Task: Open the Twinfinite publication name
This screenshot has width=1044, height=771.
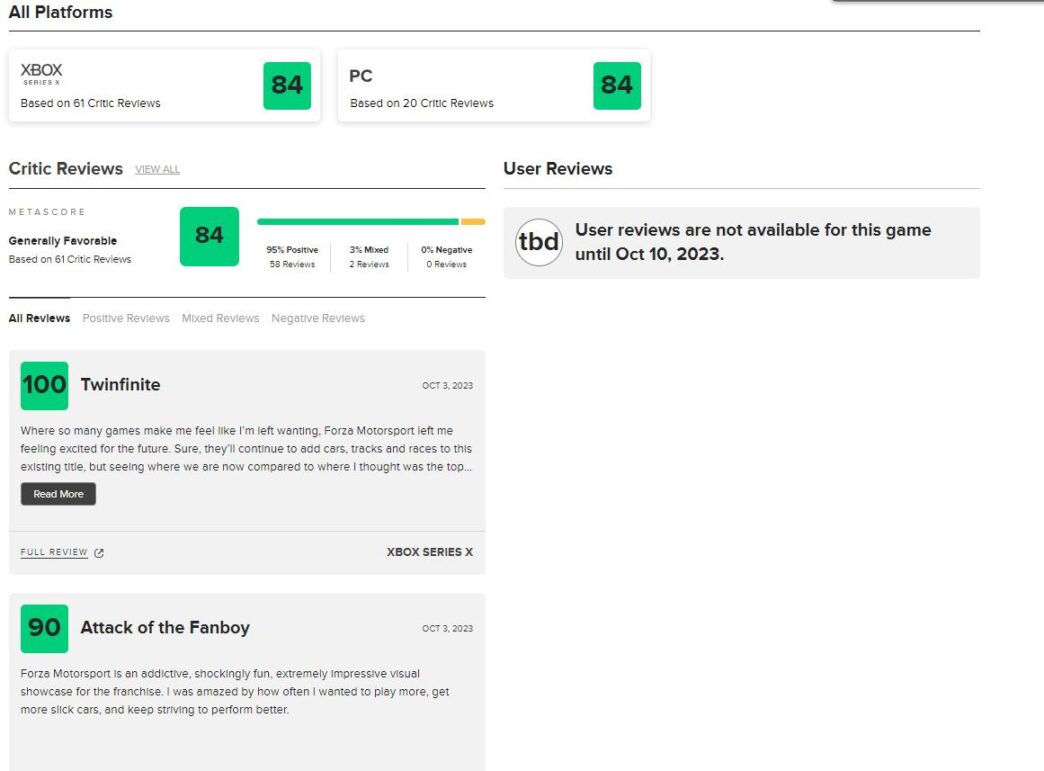Action: 121,385
